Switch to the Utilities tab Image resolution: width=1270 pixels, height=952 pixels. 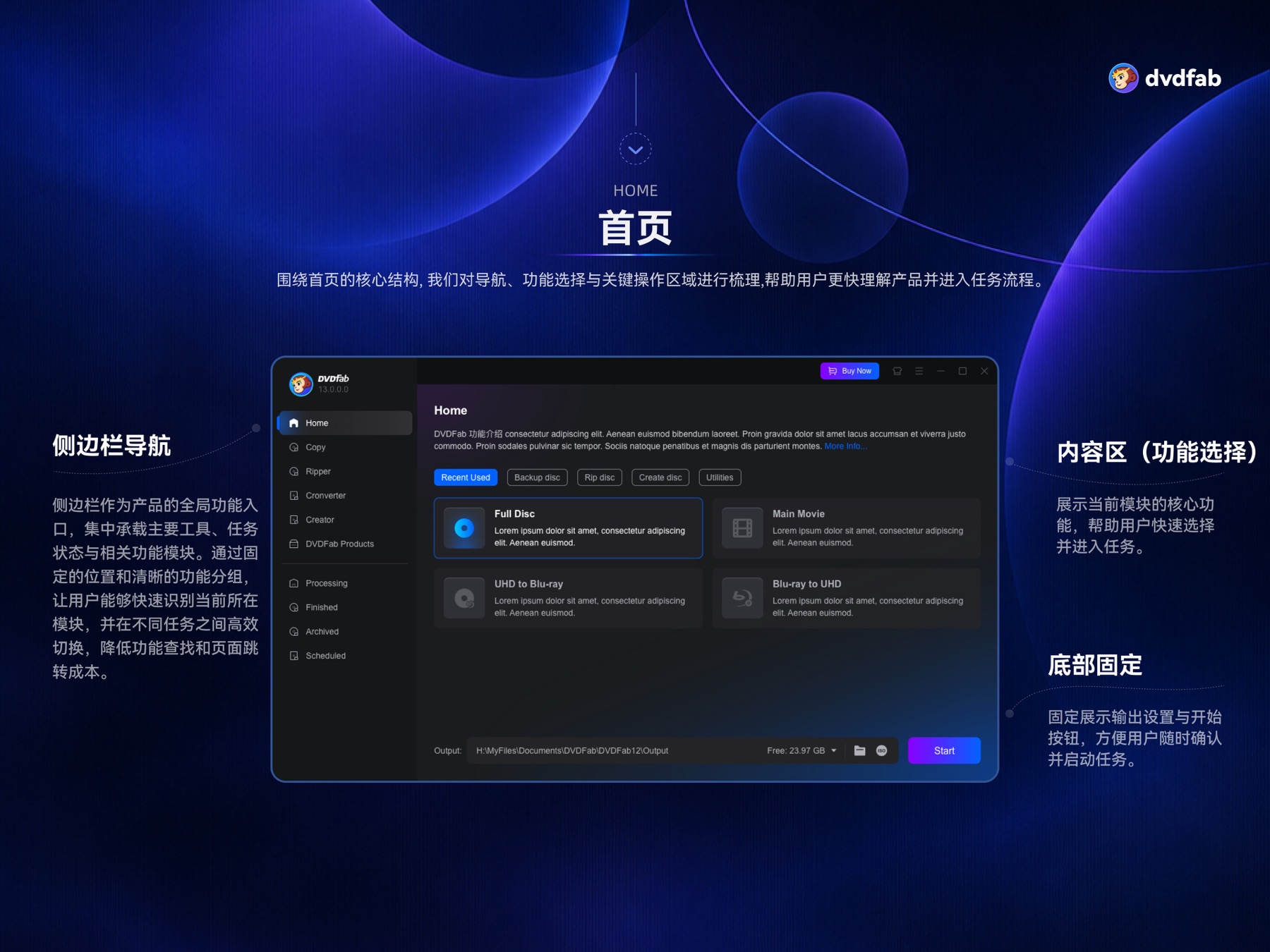click(720, 477)
